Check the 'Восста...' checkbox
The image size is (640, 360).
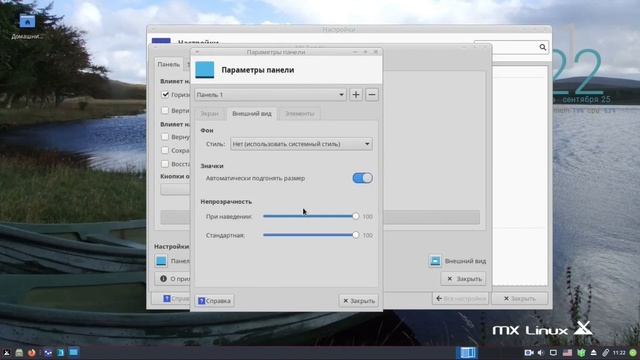point(165,164)
